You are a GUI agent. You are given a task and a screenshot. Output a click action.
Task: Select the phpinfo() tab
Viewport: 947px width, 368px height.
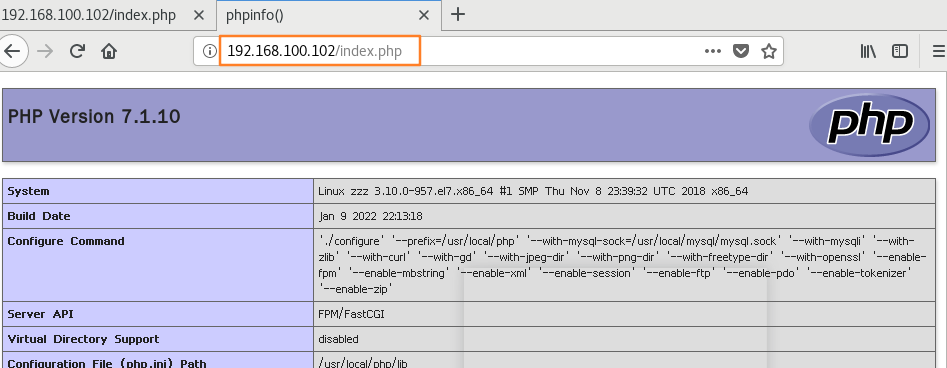pyautogui.click(x=329, y=15)
